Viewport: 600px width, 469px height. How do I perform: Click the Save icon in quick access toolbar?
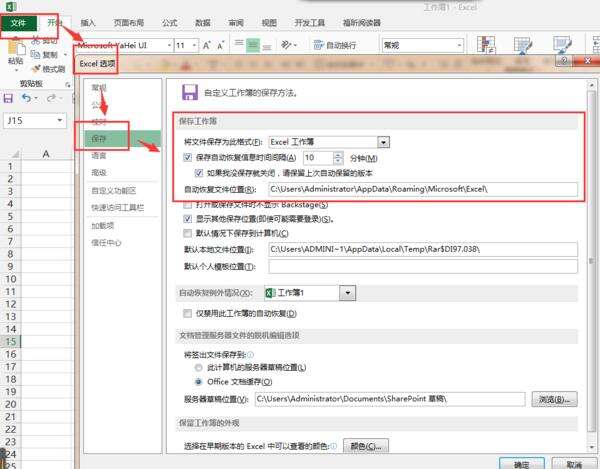(x=8, y=98)
